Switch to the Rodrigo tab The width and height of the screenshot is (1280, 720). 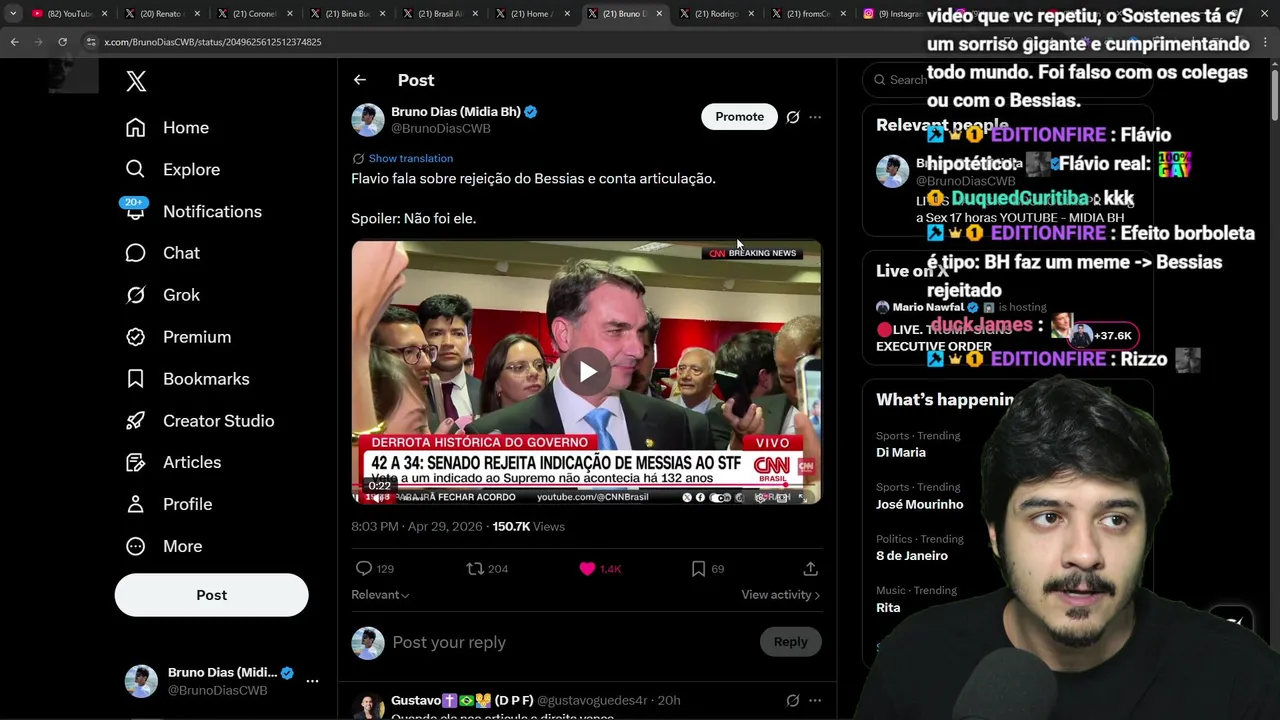[715, 14]
